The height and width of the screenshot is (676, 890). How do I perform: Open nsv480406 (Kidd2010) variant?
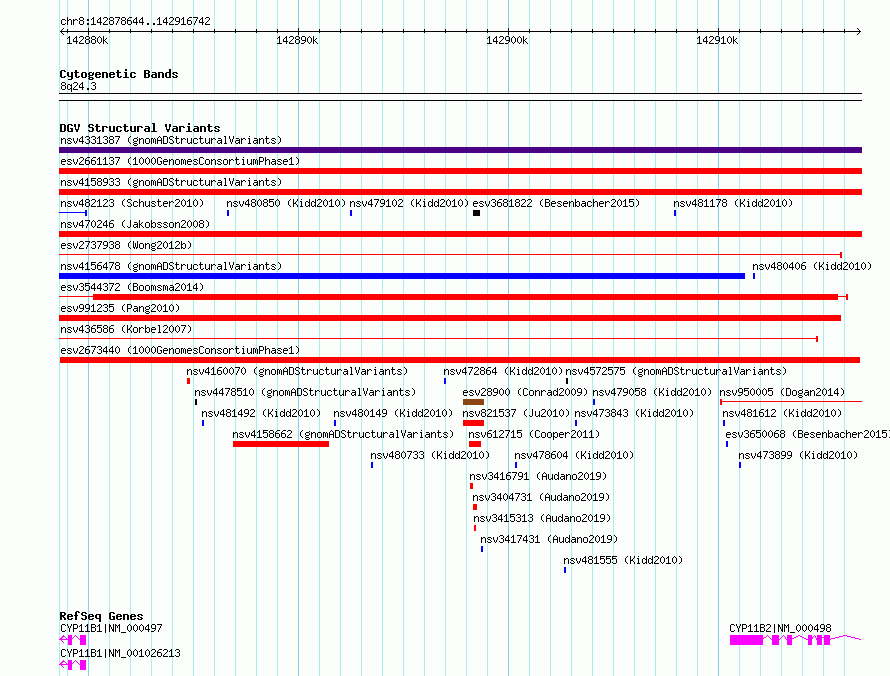(812, 266)
